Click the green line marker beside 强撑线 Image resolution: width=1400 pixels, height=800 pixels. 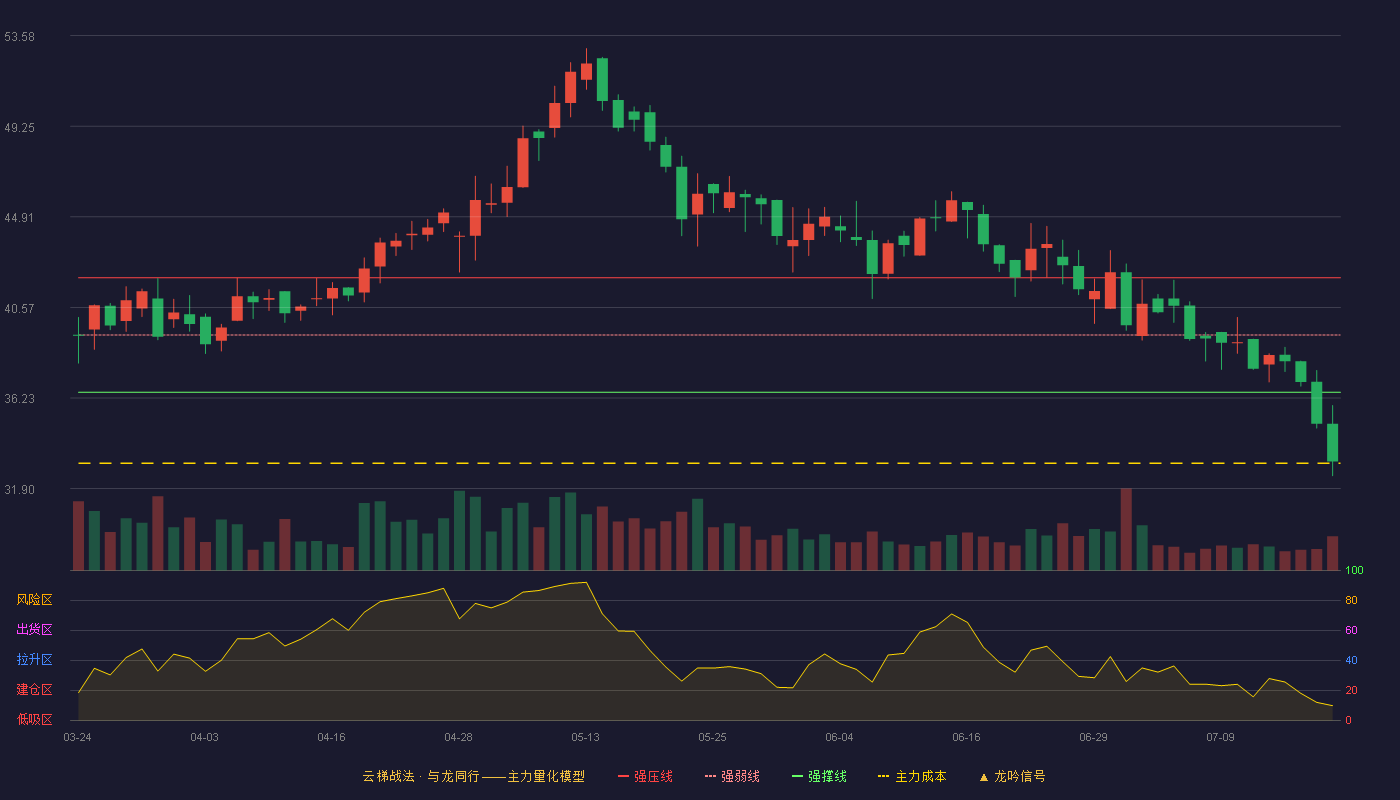click(797, 776)
